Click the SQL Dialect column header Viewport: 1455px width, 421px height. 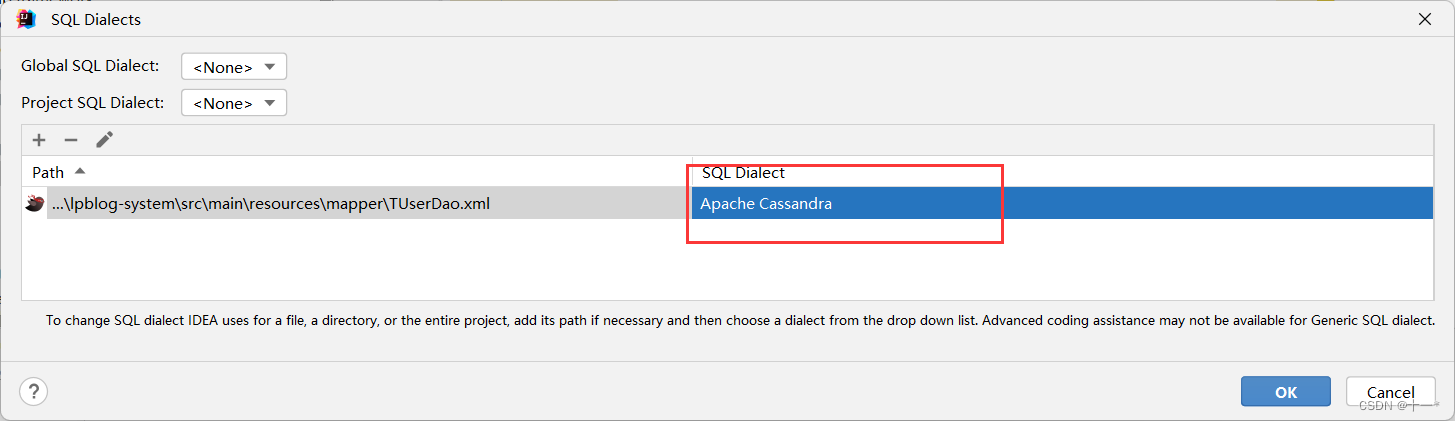[743, 173]
